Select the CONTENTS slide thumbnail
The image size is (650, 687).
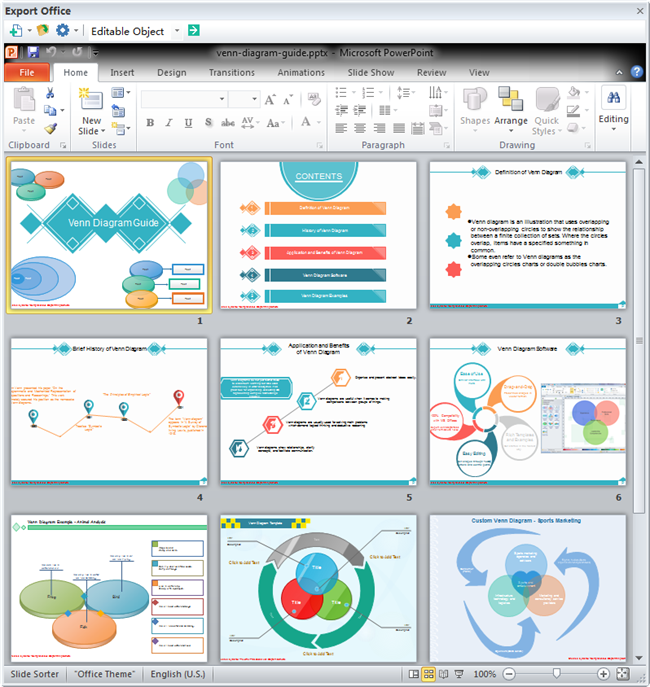[318, 235]
